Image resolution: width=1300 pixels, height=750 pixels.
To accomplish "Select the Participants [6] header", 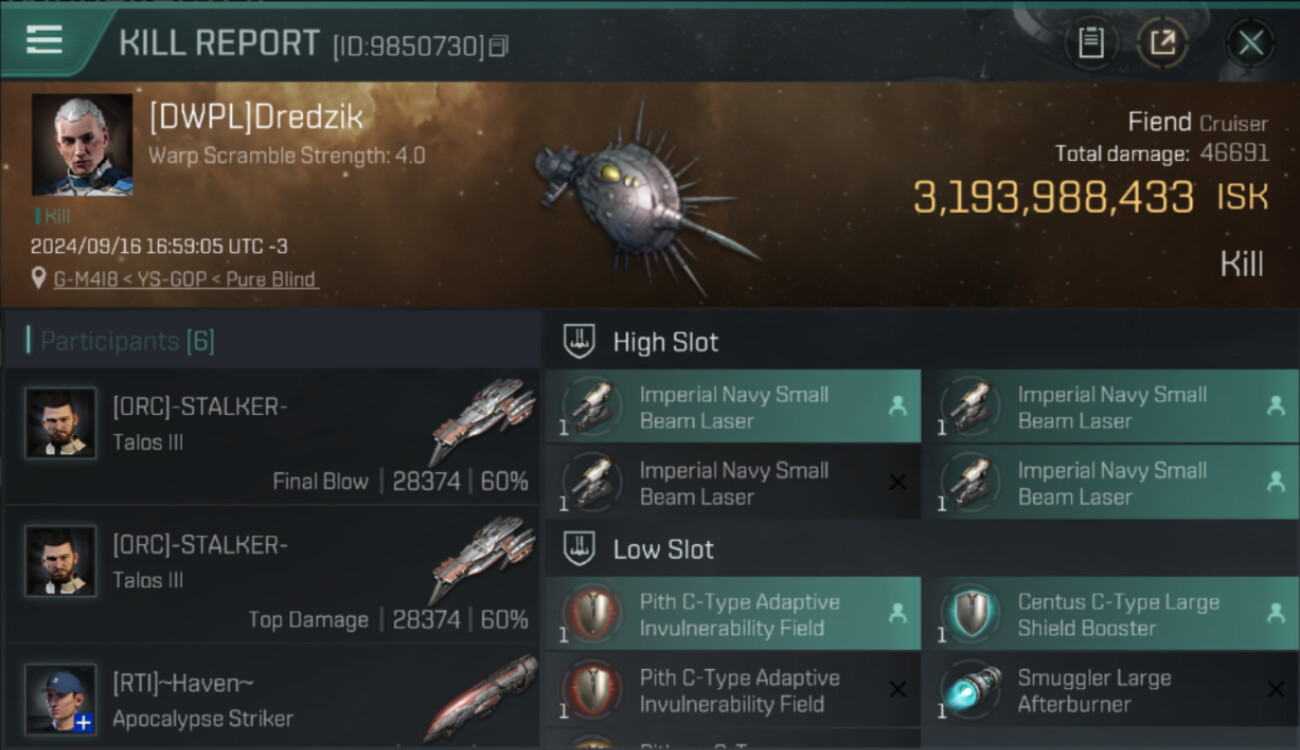I will [127, 341].
